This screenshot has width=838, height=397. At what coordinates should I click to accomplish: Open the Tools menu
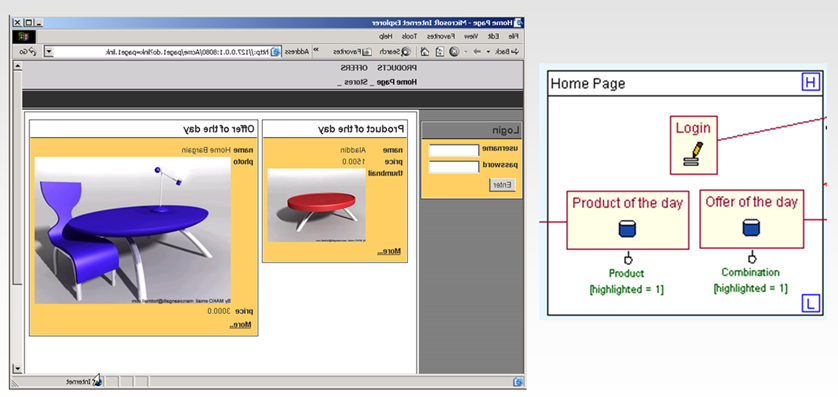(409, 36)
